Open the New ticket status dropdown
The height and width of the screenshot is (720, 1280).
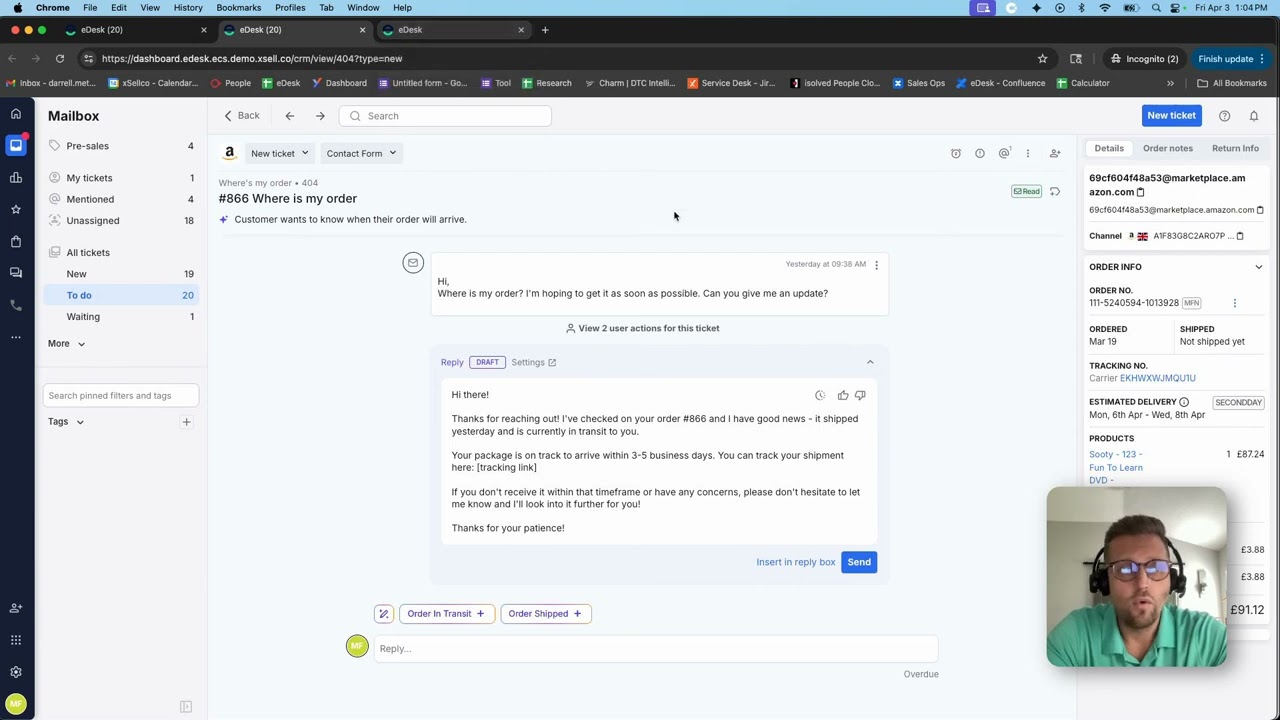[278, 154]
